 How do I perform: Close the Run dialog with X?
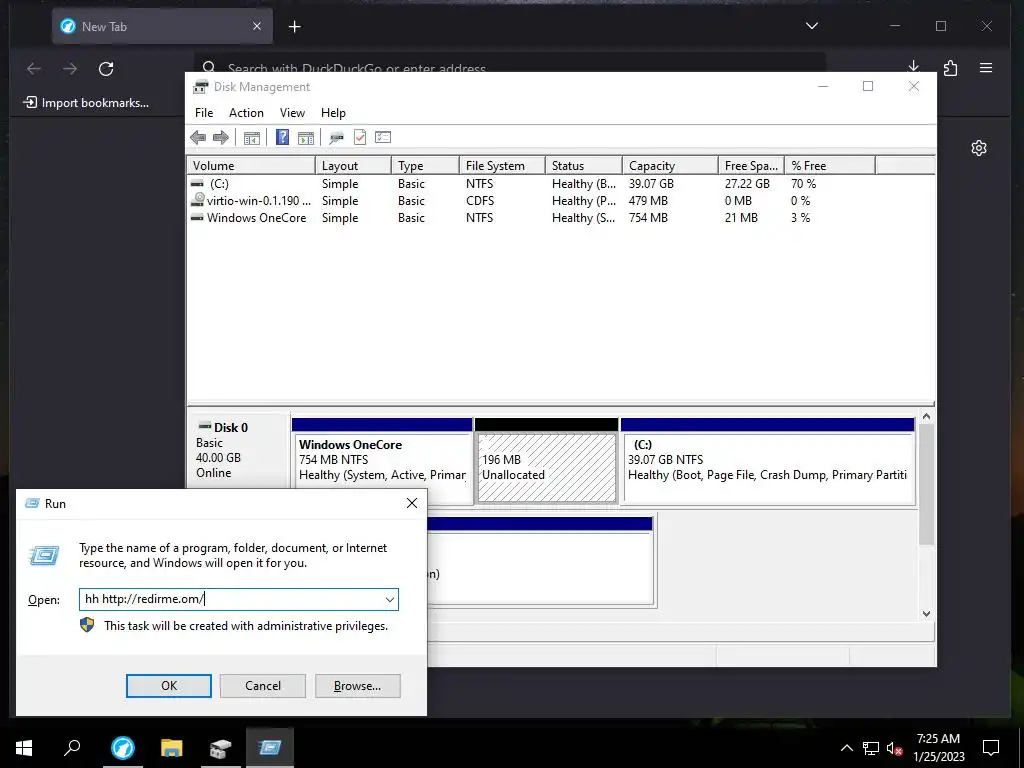(x=412, y=503)
